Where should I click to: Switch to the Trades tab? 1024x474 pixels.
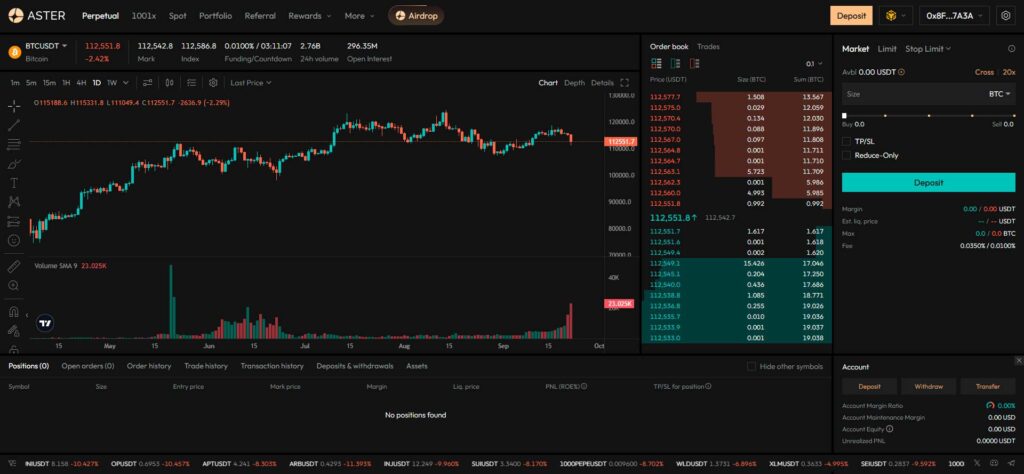click(x=708, y=46)
